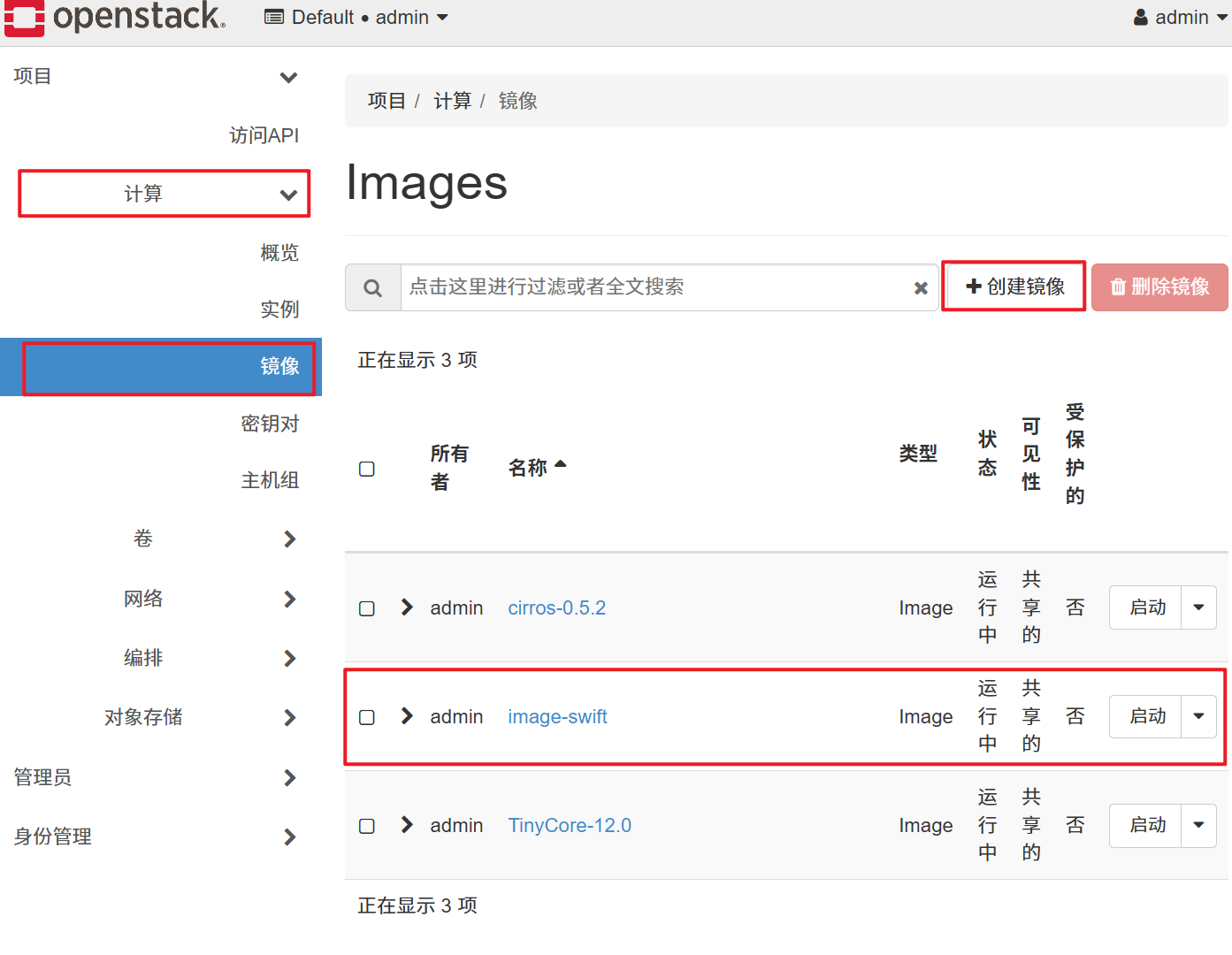Open 概览 under 计算

point(279,253)
